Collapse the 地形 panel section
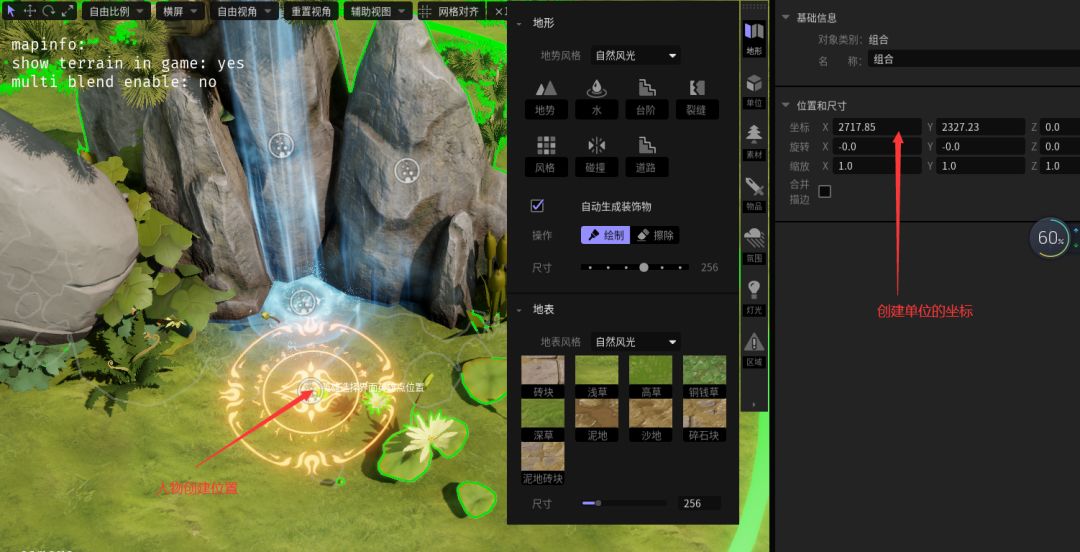The height and width of the screenshot is (552, 1080). tap(519, 23)
